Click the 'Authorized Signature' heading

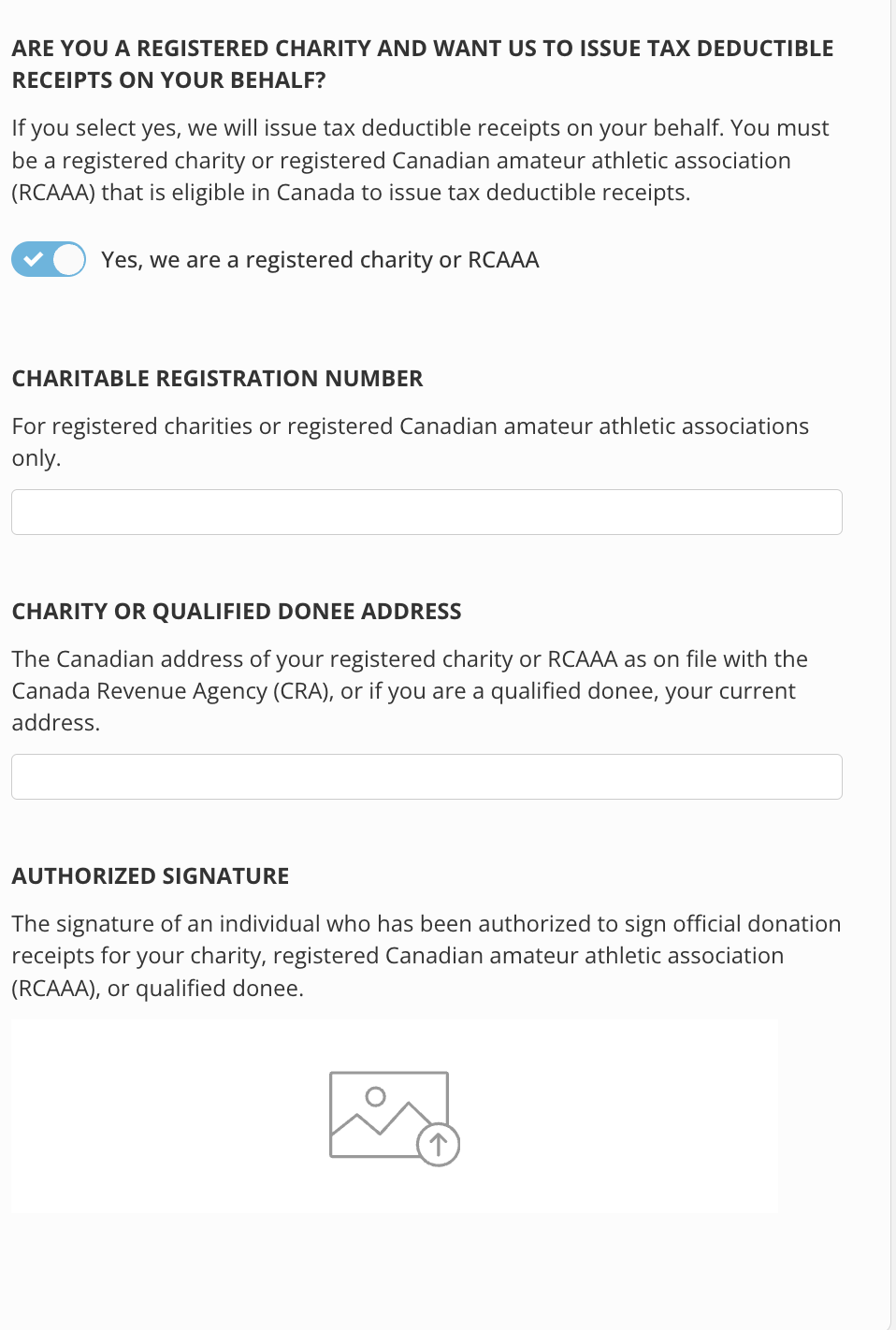click(x=150, y=875)
